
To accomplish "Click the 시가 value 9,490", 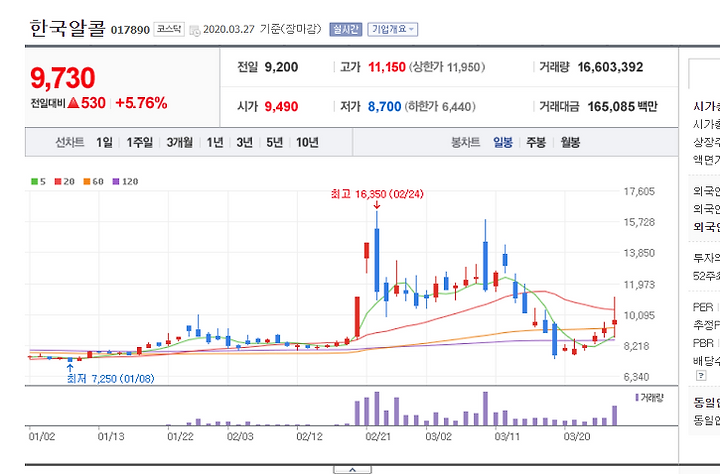I will (281, 107).
